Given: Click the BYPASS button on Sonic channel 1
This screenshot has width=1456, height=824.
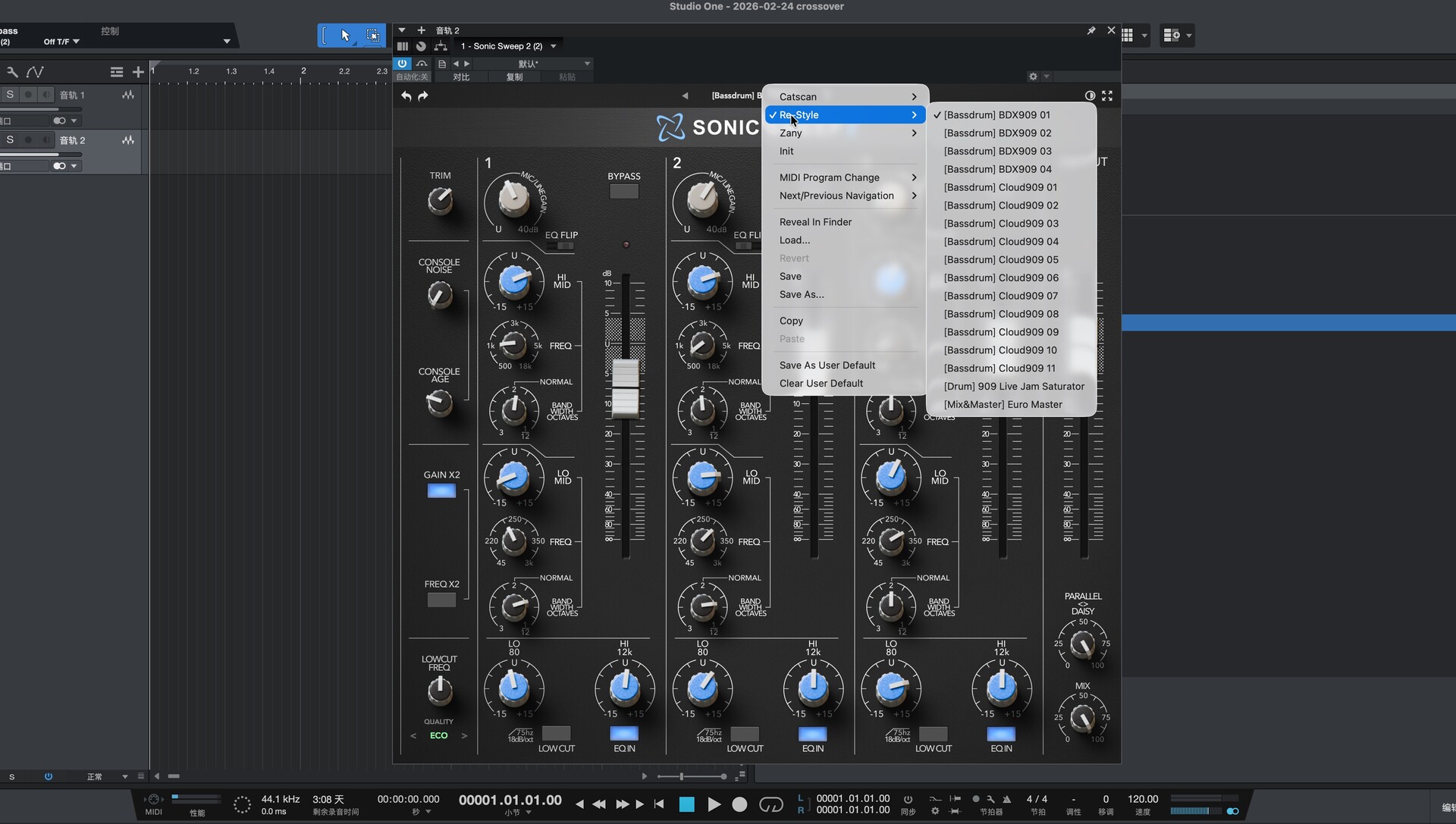Looking at the screenshot, I should click(623, 192).
